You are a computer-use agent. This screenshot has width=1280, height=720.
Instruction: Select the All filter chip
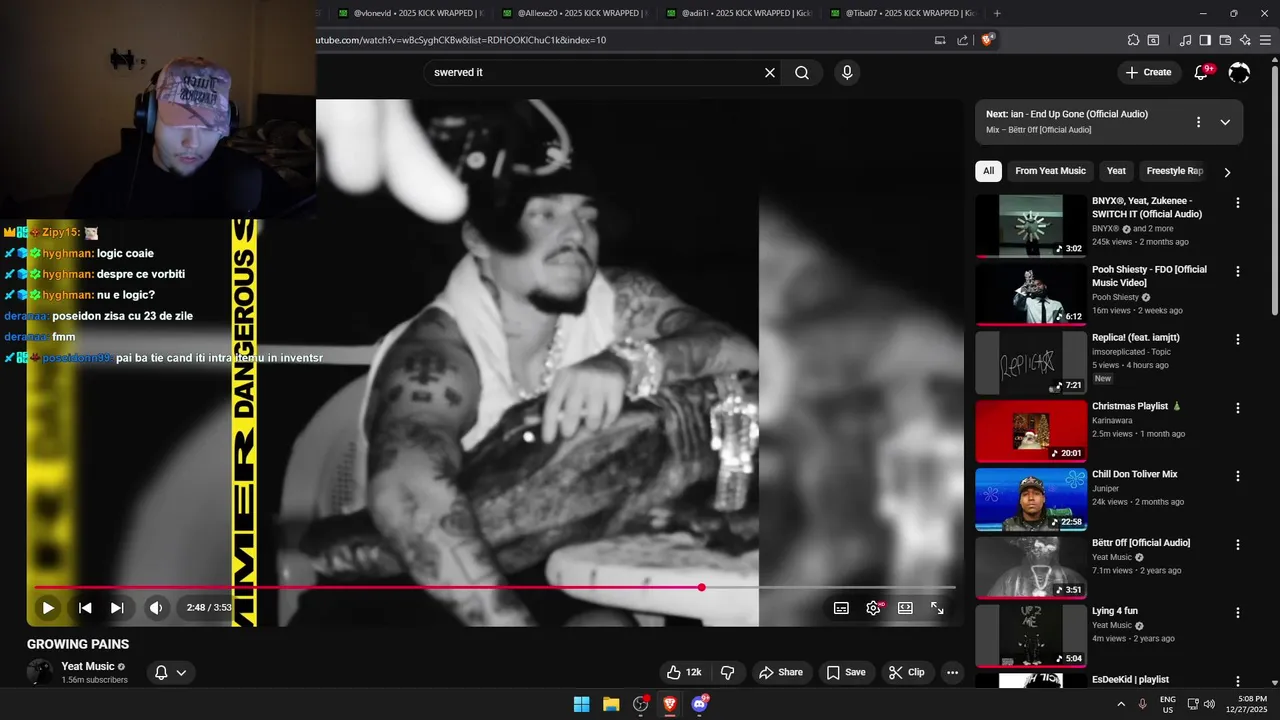coord(988,171)
